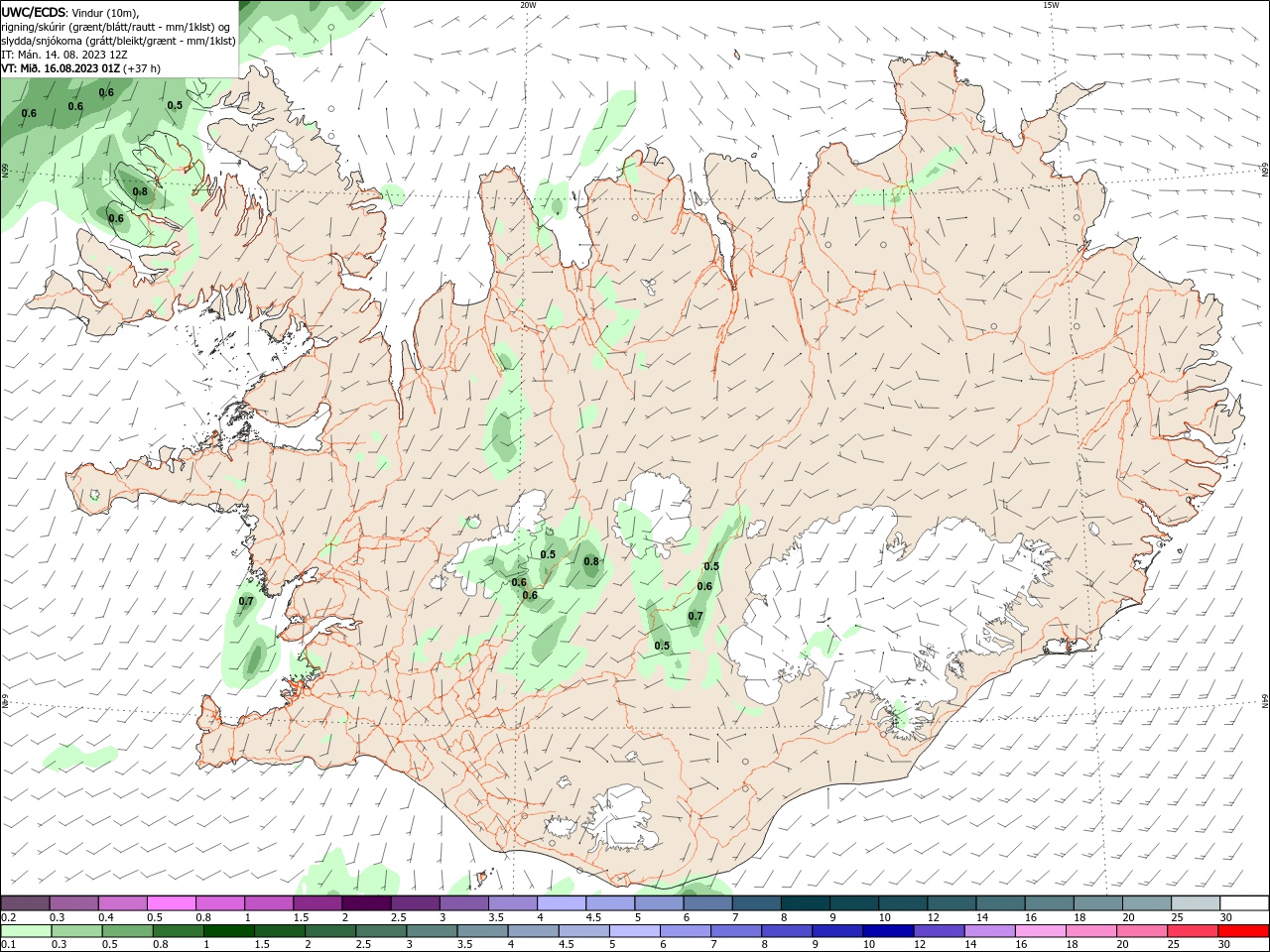Click the '64N' latitude label on the right edge
The image size is (1270, 952).
click(x=1265, y=702)
